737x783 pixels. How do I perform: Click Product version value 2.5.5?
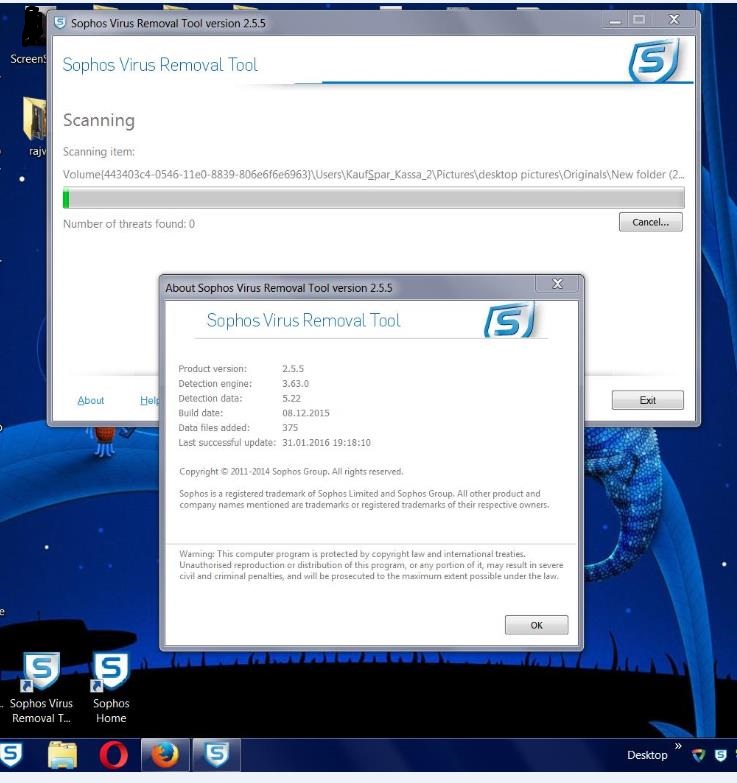pyautogui.click(x=293, y=369)
